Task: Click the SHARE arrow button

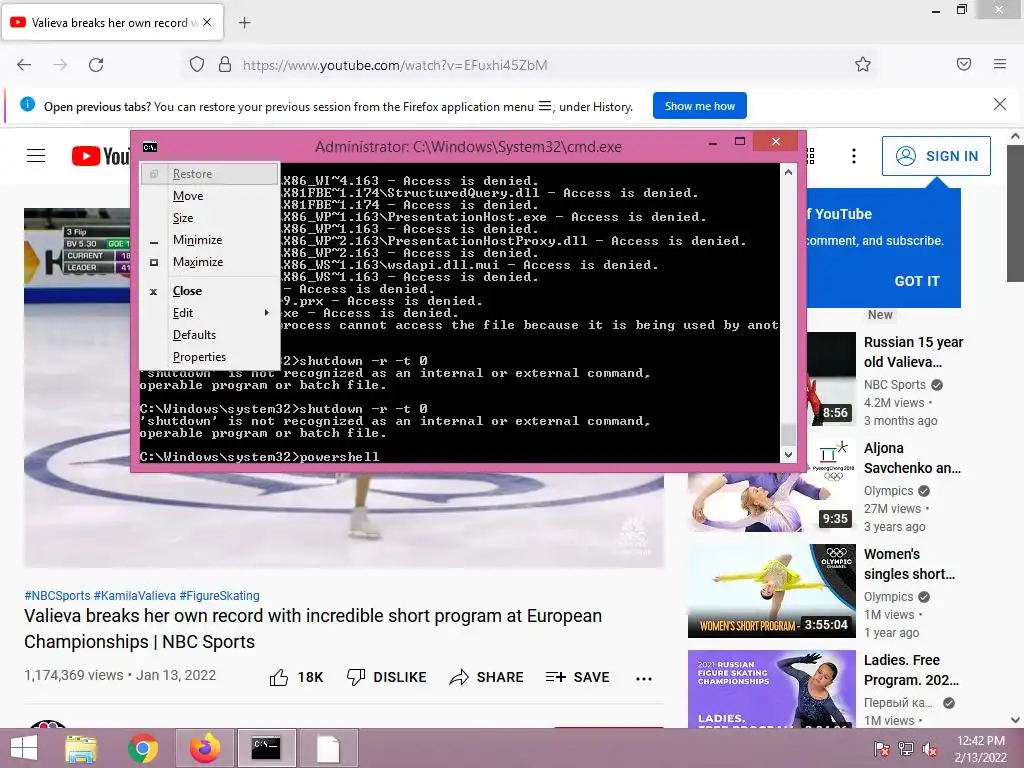Action: [487, 677]
